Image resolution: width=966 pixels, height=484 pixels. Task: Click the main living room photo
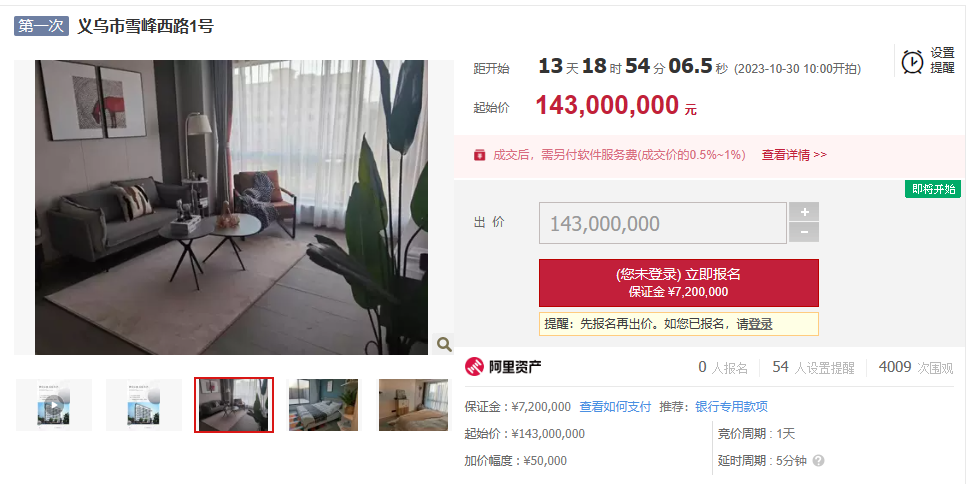pyautogui.click(x=231, y=207)
